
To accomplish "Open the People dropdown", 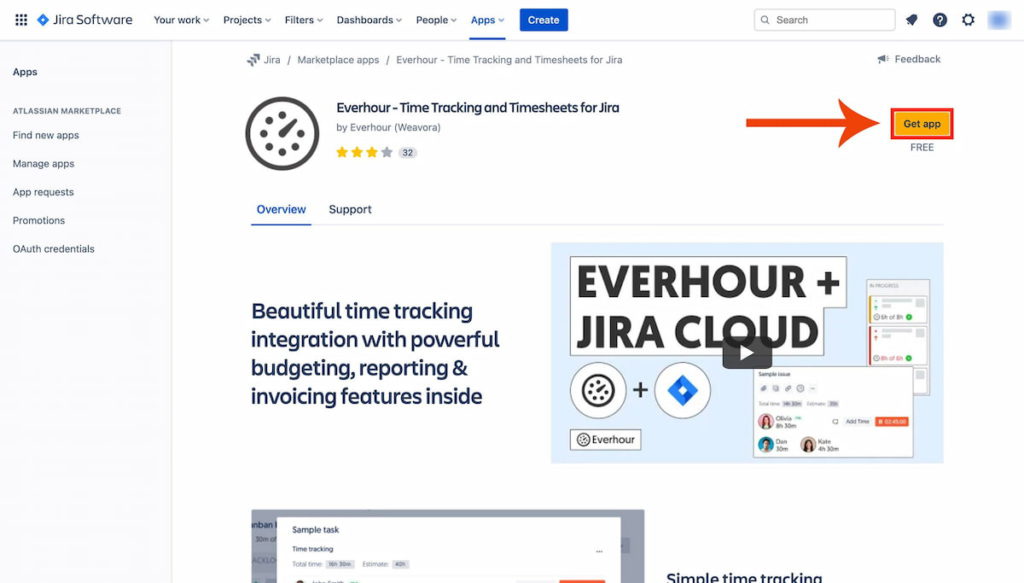I will 434,18.
